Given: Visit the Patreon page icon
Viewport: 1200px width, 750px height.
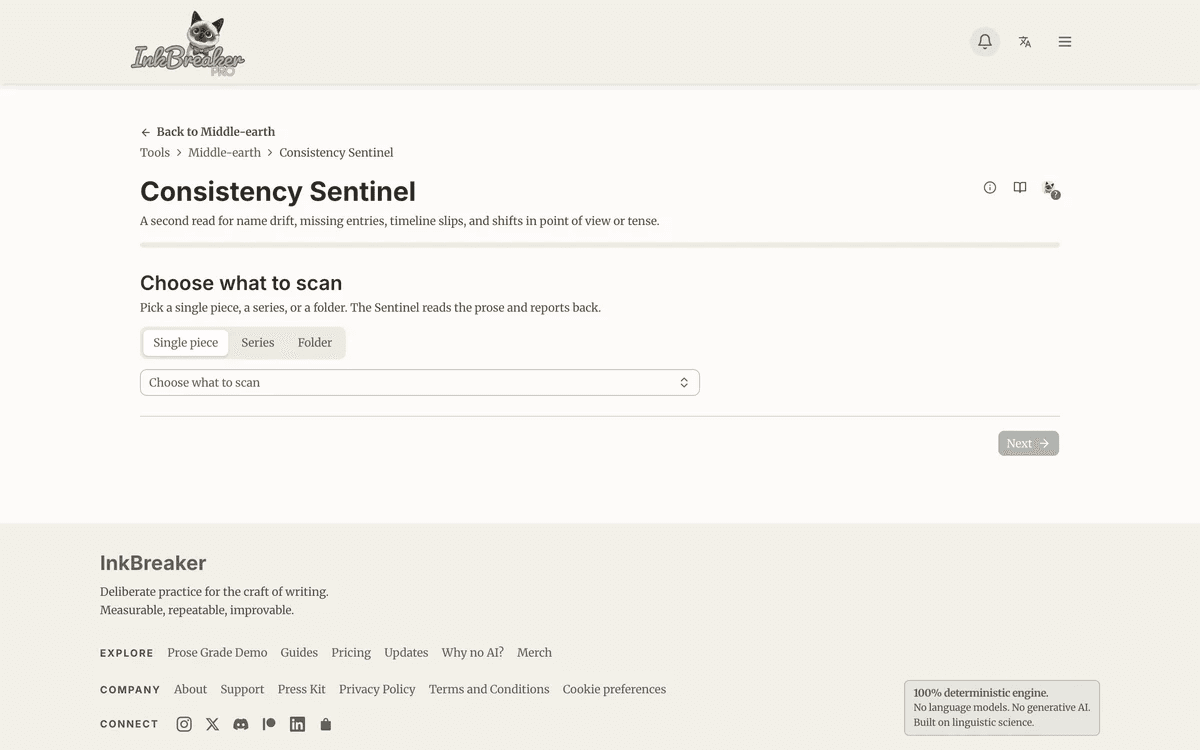Looking at the screenshot, I should point(269,724).
